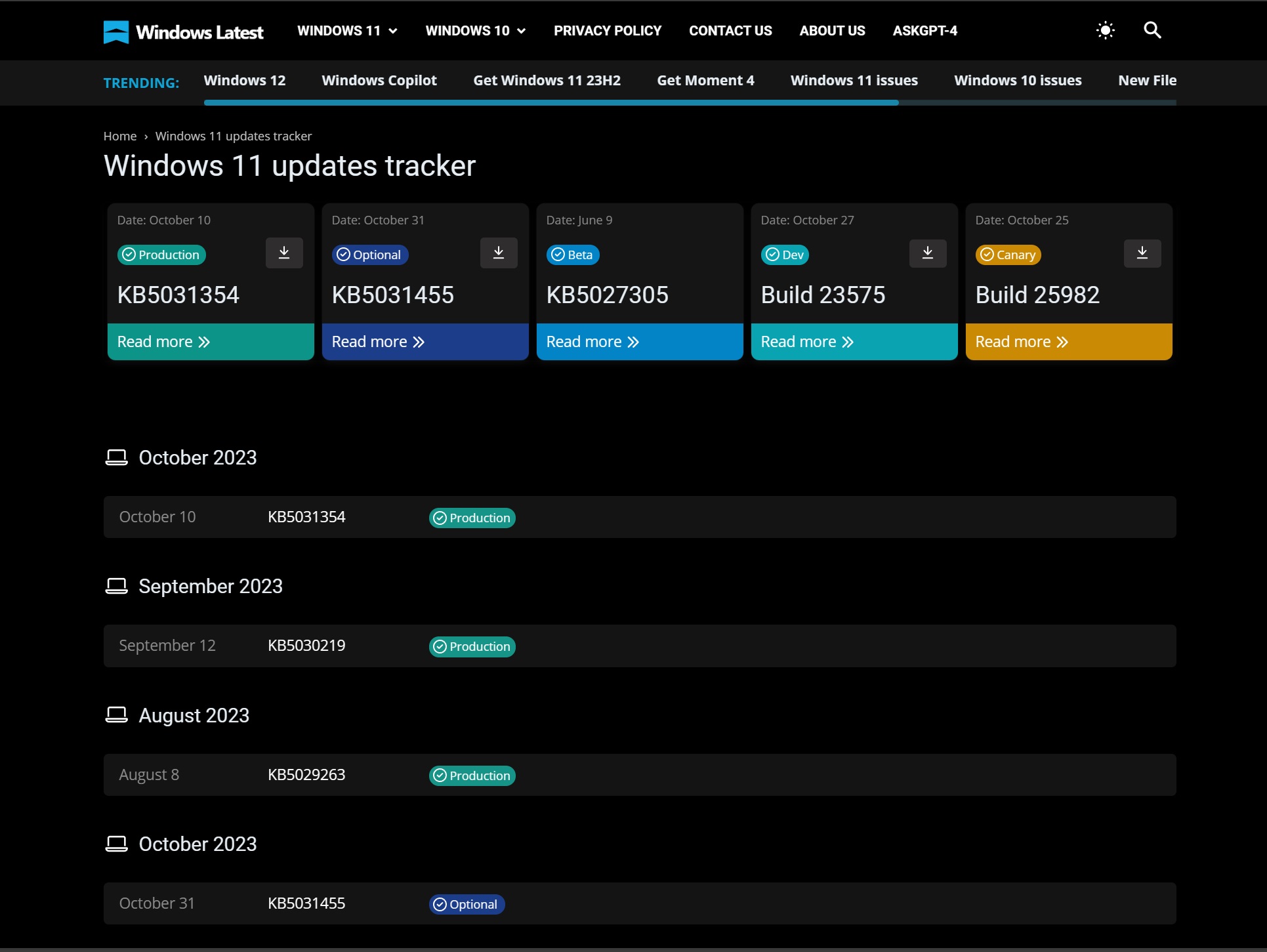Click Read more on KB5031455 card
The image size is (1267, 952).
click(x=425, y=342)
